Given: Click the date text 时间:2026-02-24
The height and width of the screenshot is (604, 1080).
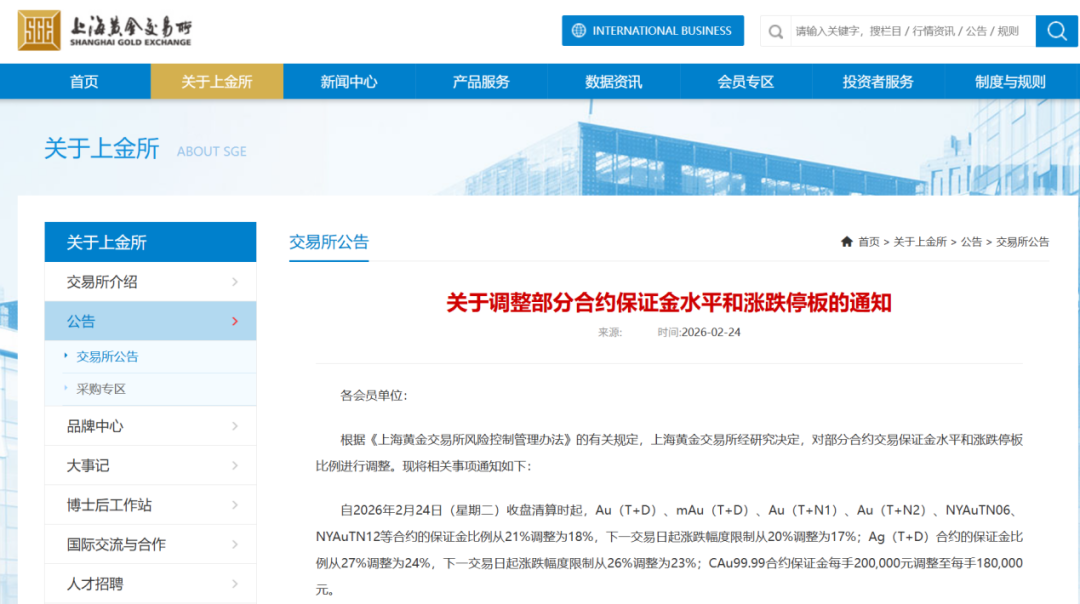Looking at the screenshot, I should [699, 332].
